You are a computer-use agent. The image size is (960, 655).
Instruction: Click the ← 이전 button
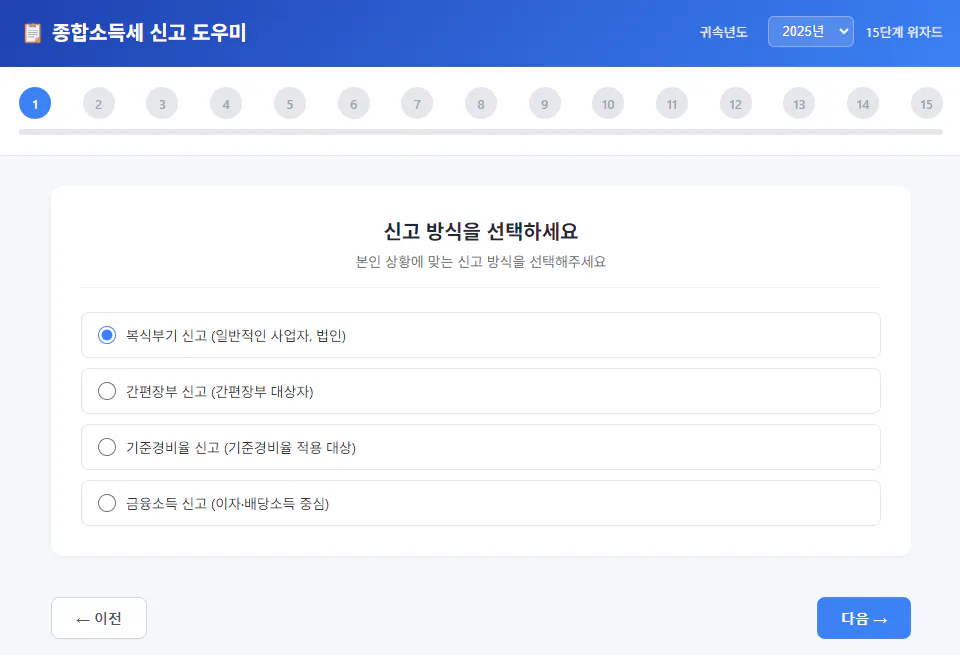point(99,618)
